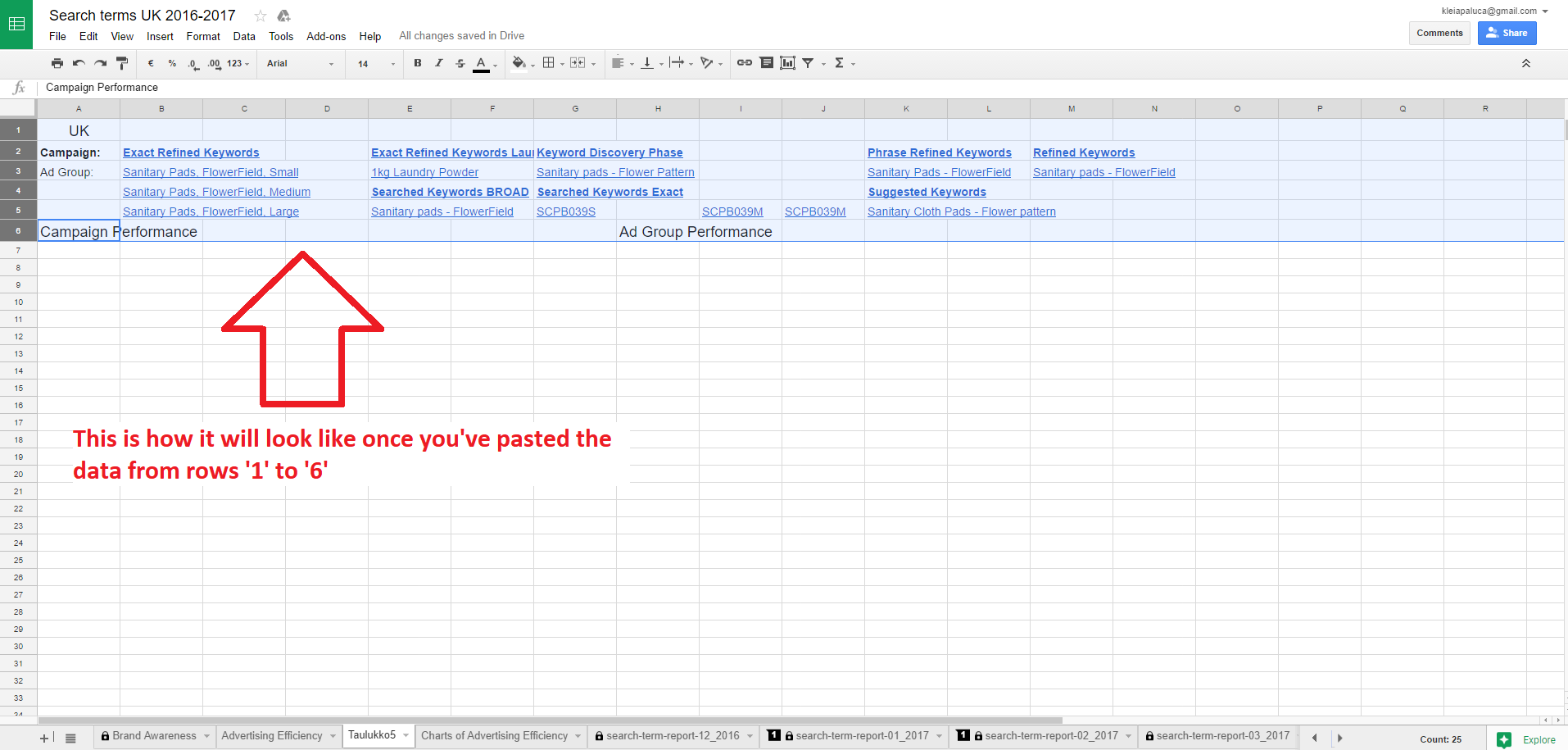Click the paint format roller icon
The width and height of the screenshot is (1568, 750).
(x=122, y=63)
